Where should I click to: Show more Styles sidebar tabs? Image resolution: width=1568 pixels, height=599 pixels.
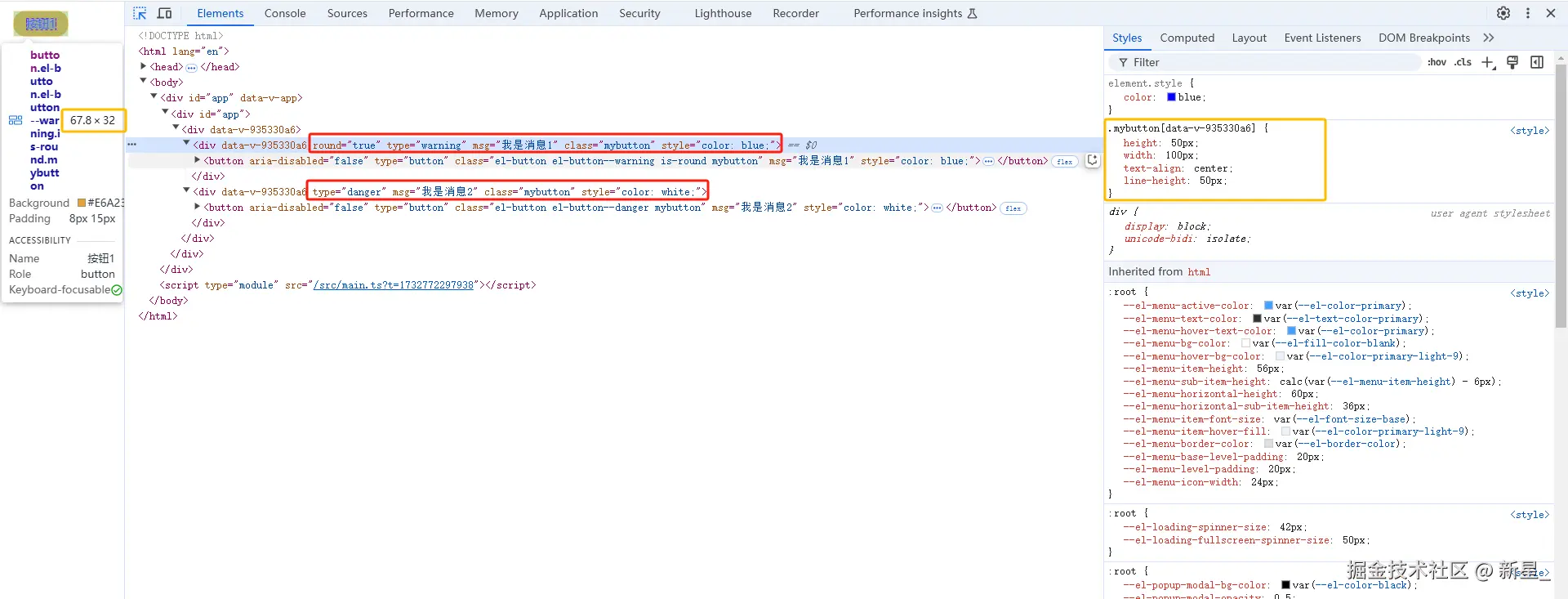pyautogui.click(x=1489, y=38)
